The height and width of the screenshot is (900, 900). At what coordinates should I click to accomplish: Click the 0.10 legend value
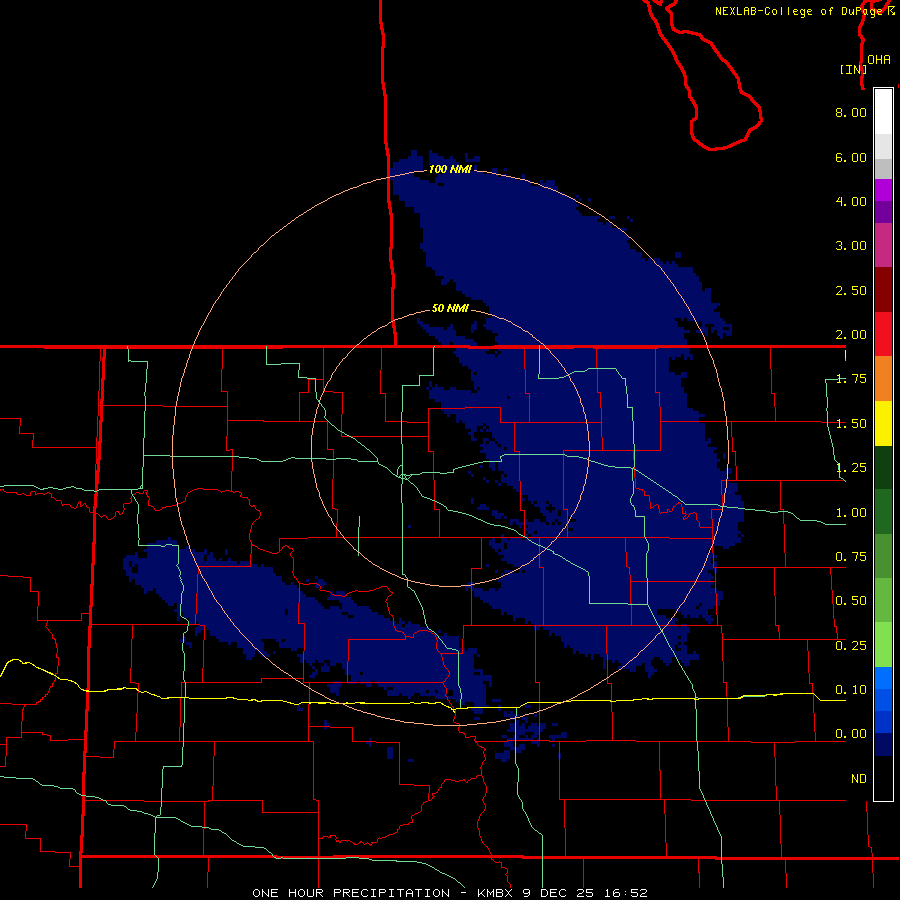[x=851, y=690]
